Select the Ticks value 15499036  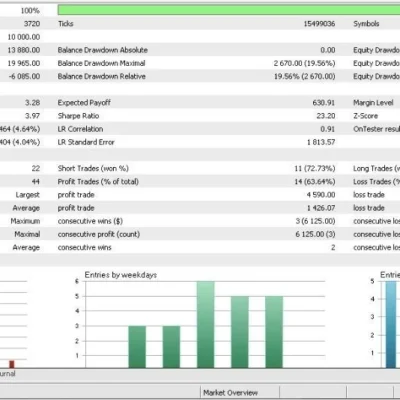(319, 24)
